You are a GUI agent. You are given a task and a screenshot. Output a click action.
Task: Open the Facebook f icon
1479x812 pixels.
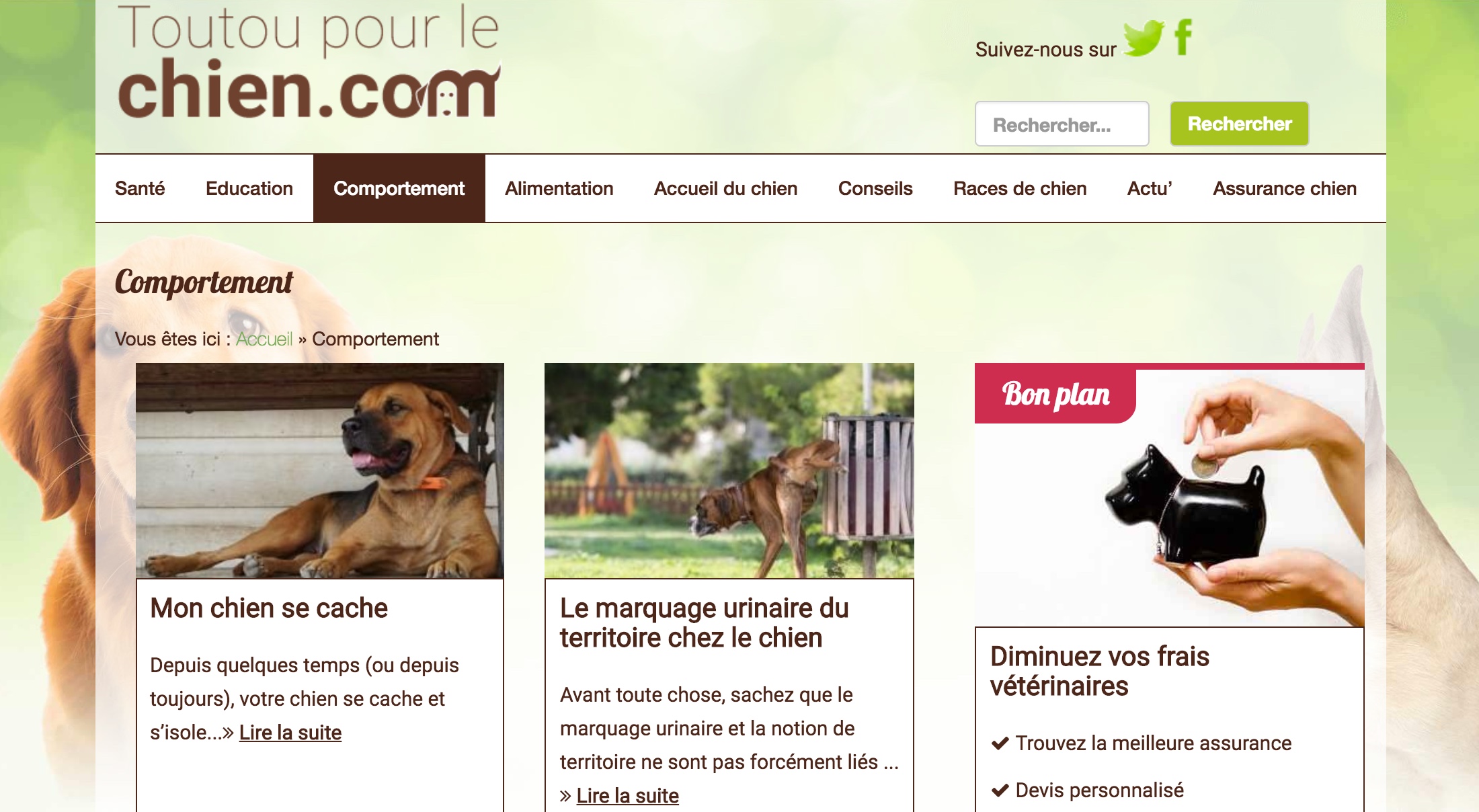[1184, 37]
